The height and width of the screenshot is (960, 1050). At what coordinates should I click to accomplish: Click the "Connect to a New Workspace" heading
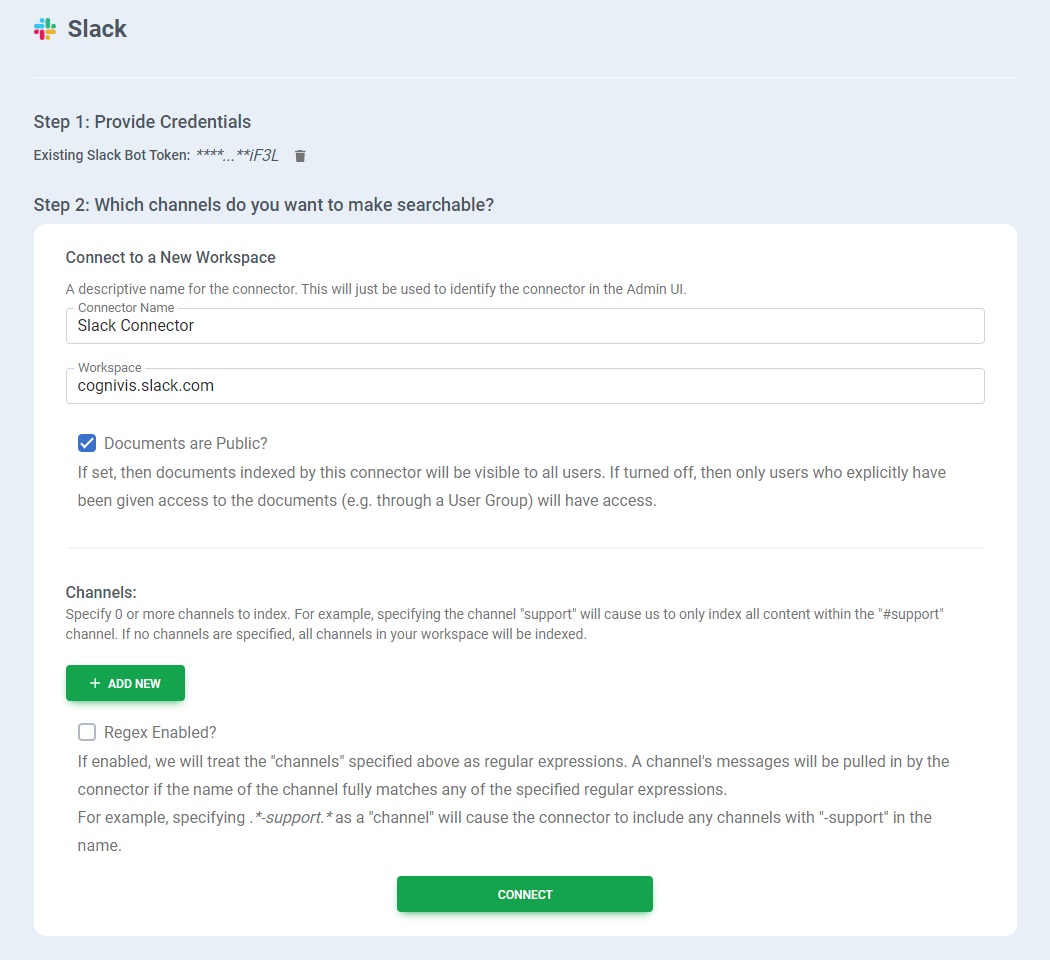tap(170, 257)
